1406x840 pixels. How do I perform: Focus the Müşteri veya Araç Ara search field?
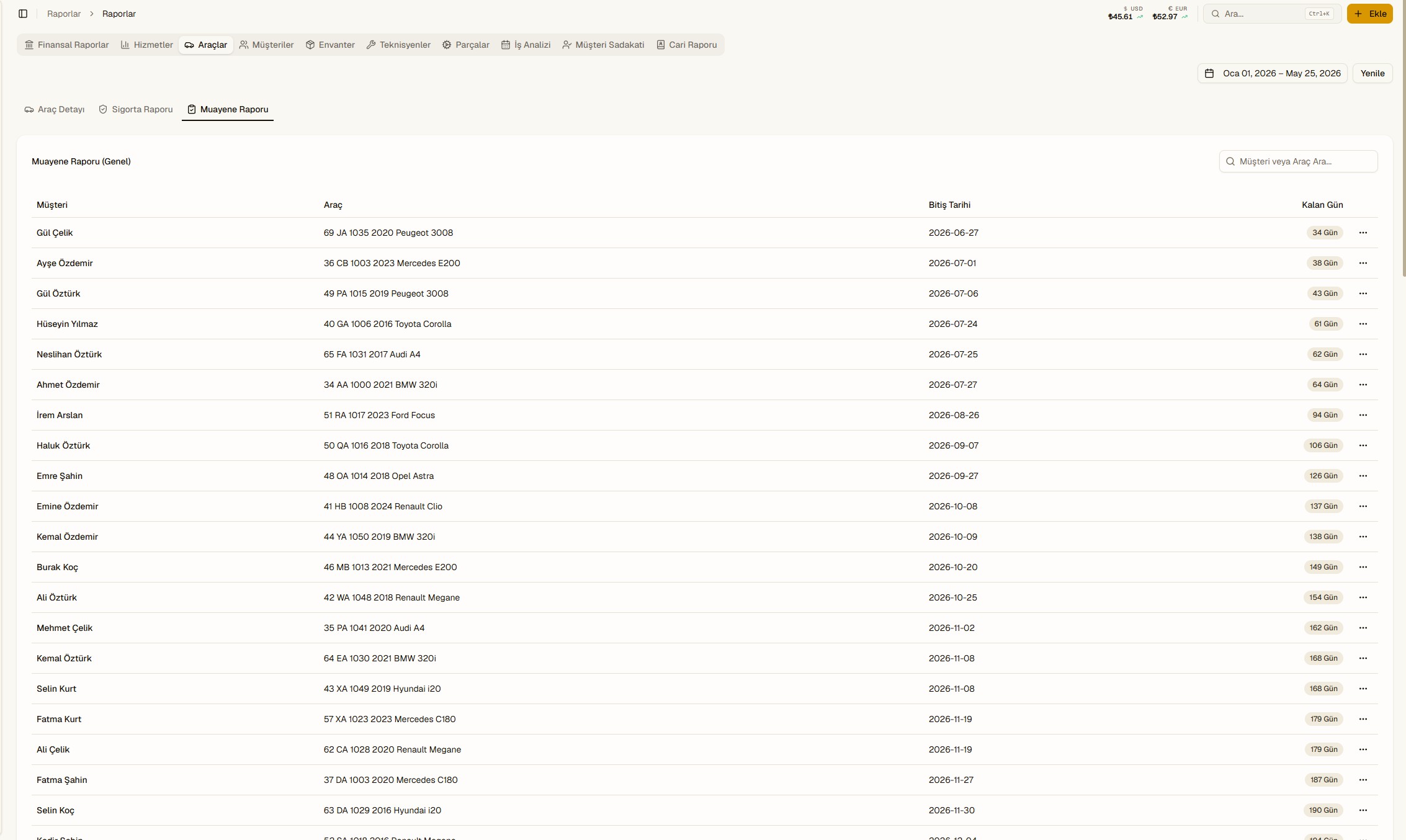[x=1299, y=161]
